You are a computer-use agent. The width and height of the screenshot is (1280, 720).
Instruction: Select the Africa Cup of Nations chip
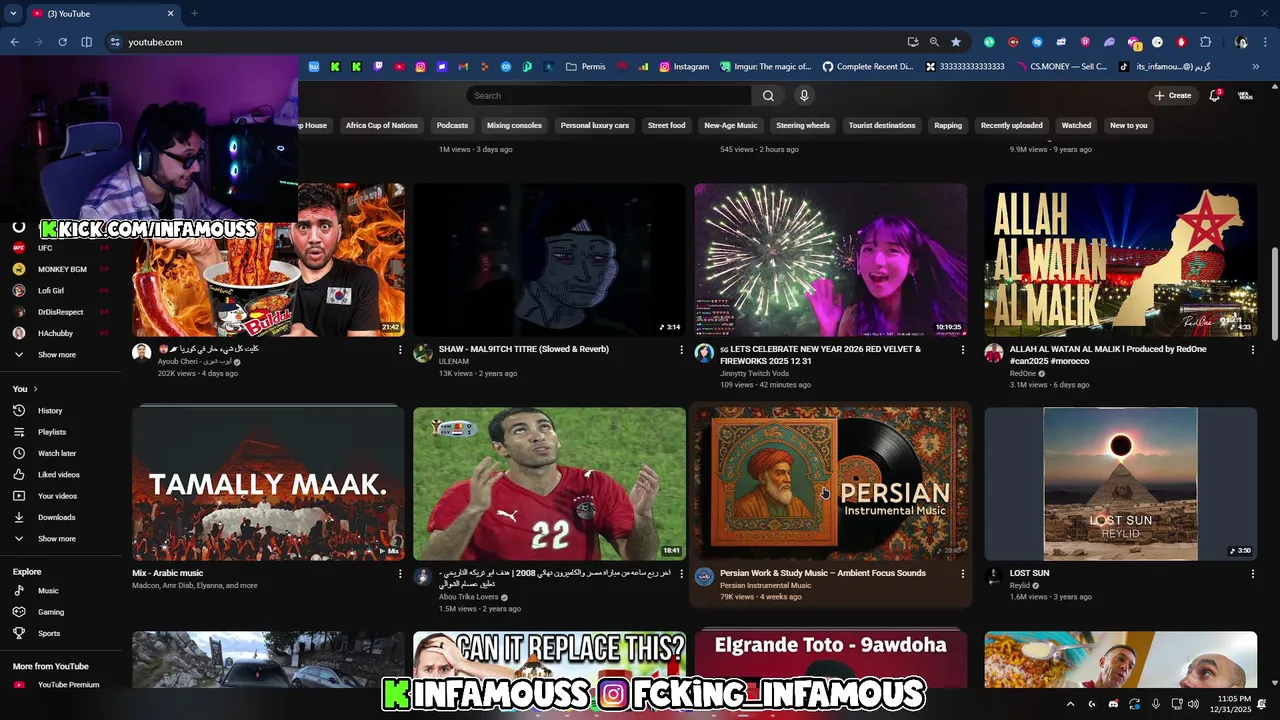coord(382,126)
